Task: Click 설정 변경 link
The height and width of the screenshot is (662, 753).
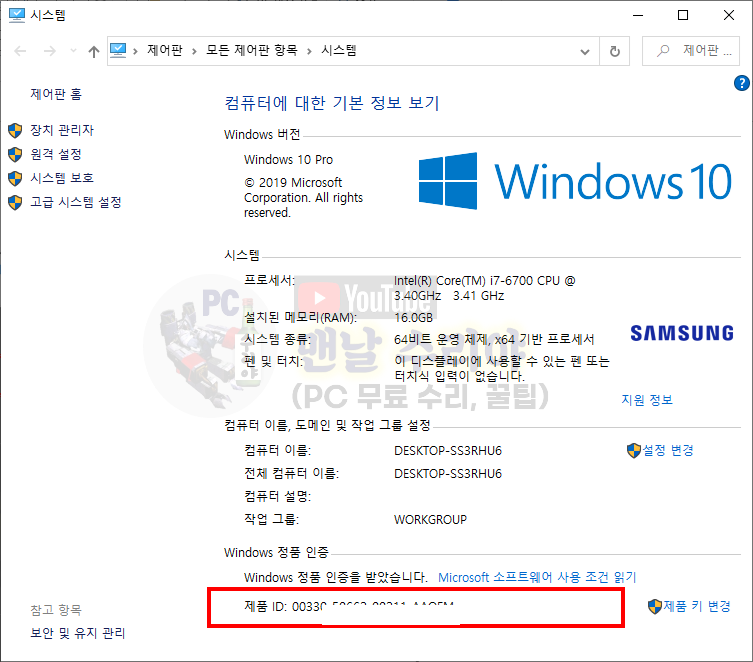Action: click(x=668, y=450)
